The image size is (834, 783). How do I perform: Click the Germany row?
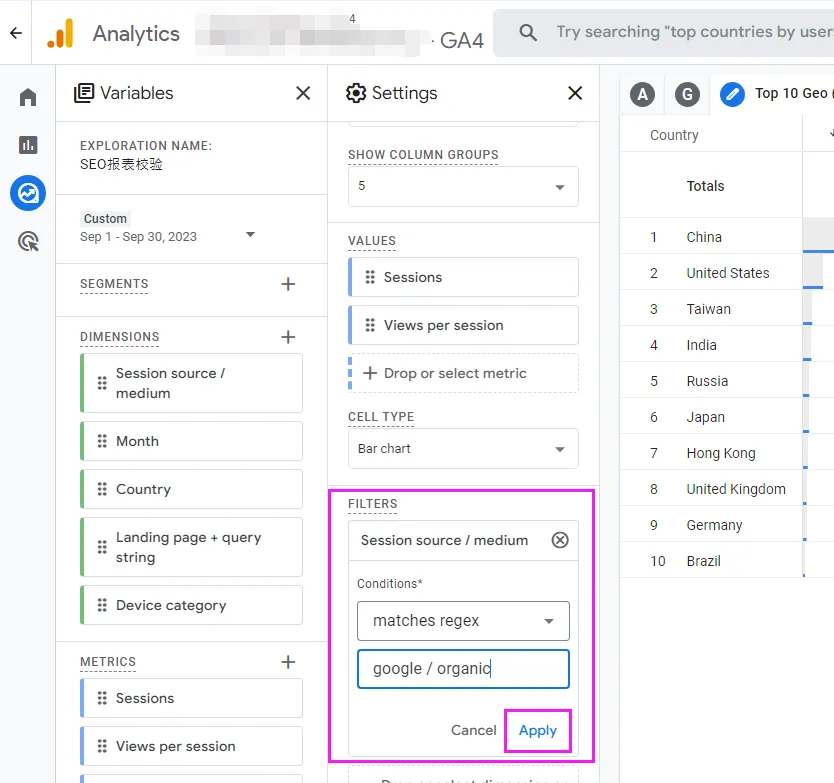pyautogui.click(x=727, y=525)
